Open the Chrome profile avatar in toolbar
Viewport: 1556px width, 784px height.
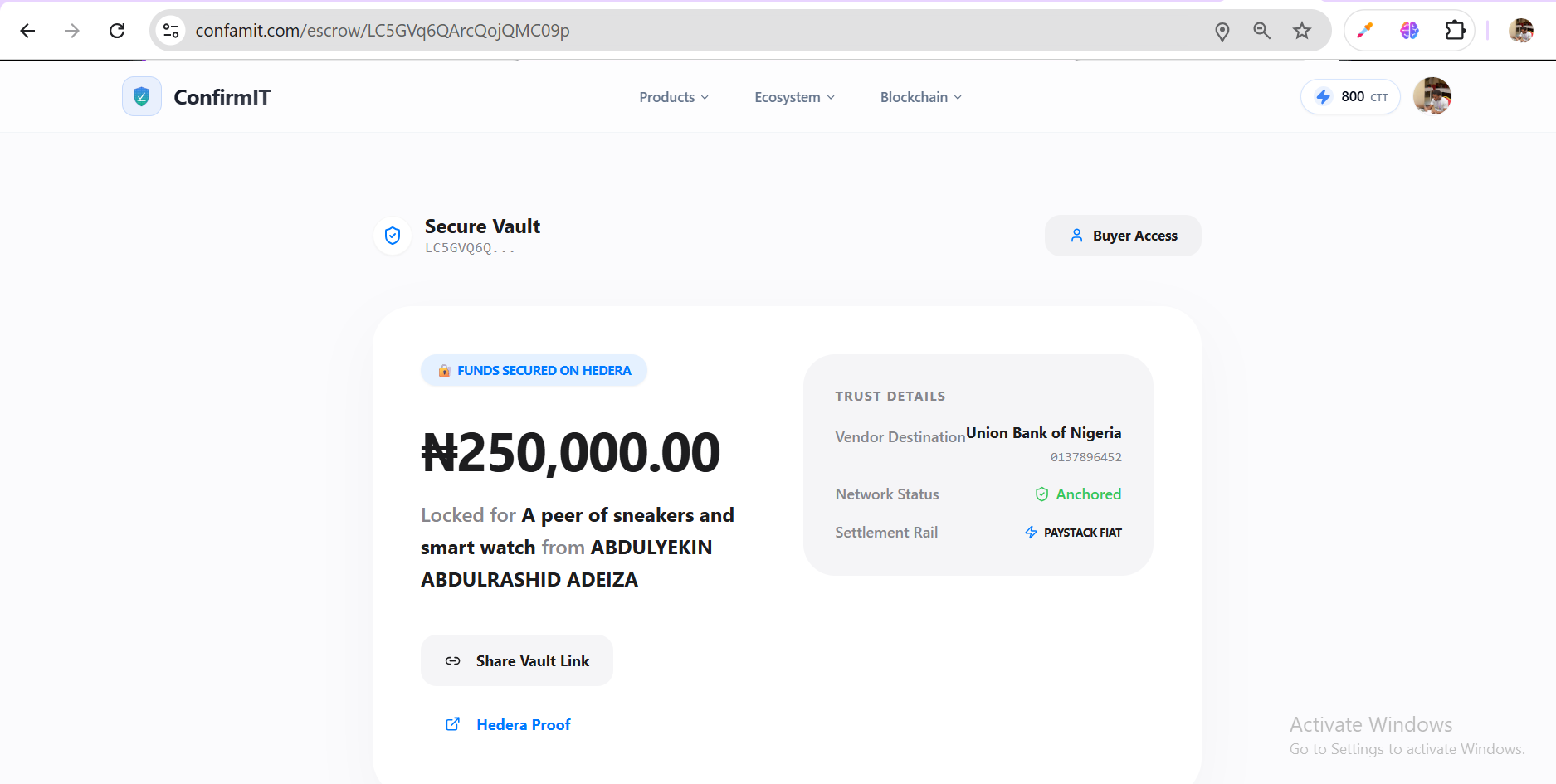click(x=1520, y=31)
